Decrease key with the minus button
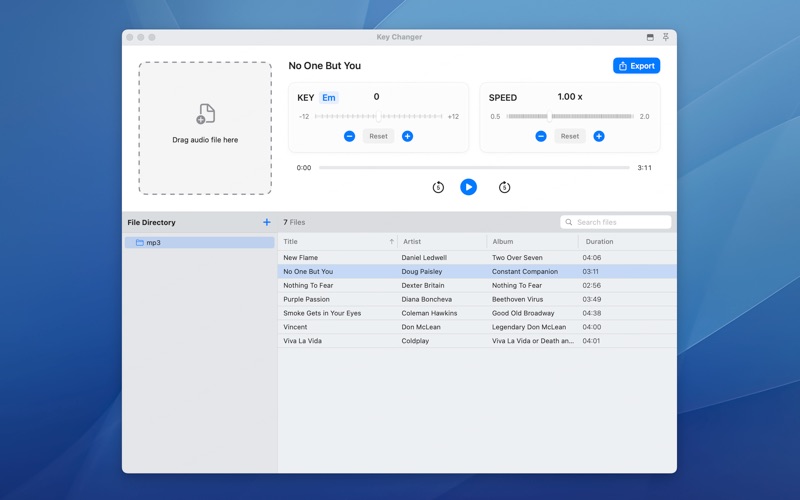 [349, 136]
